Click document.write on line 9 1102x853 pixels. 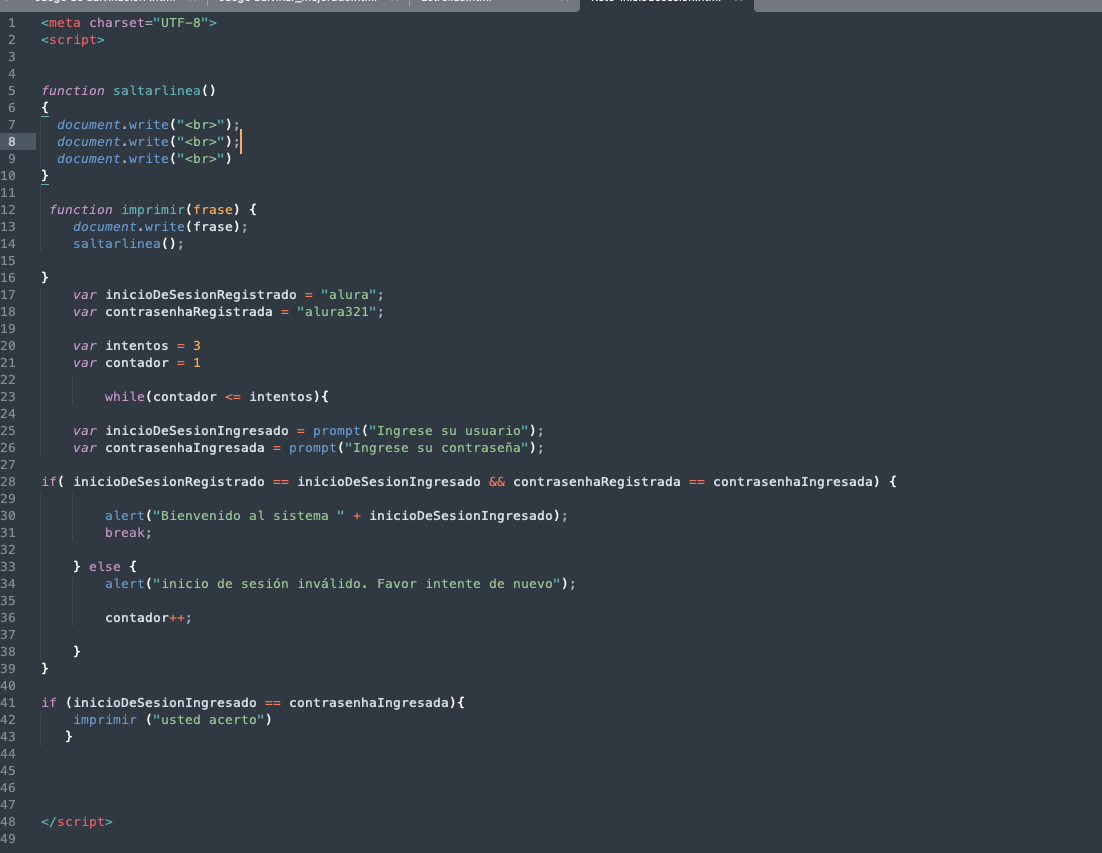pos(113,159)
